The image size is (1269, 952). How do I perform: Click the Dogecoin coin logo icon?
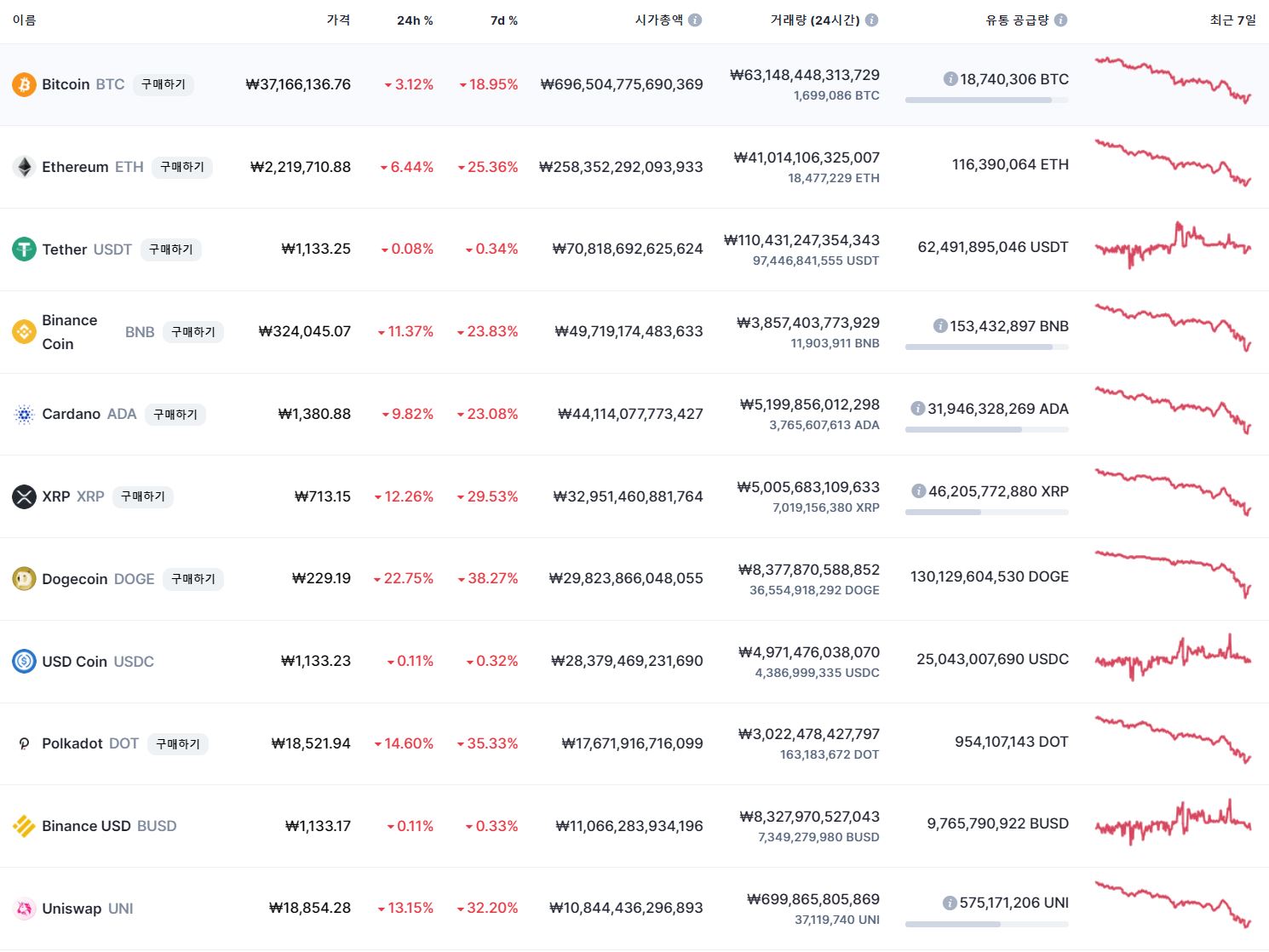pyautogui.click(x=24, y=579)
